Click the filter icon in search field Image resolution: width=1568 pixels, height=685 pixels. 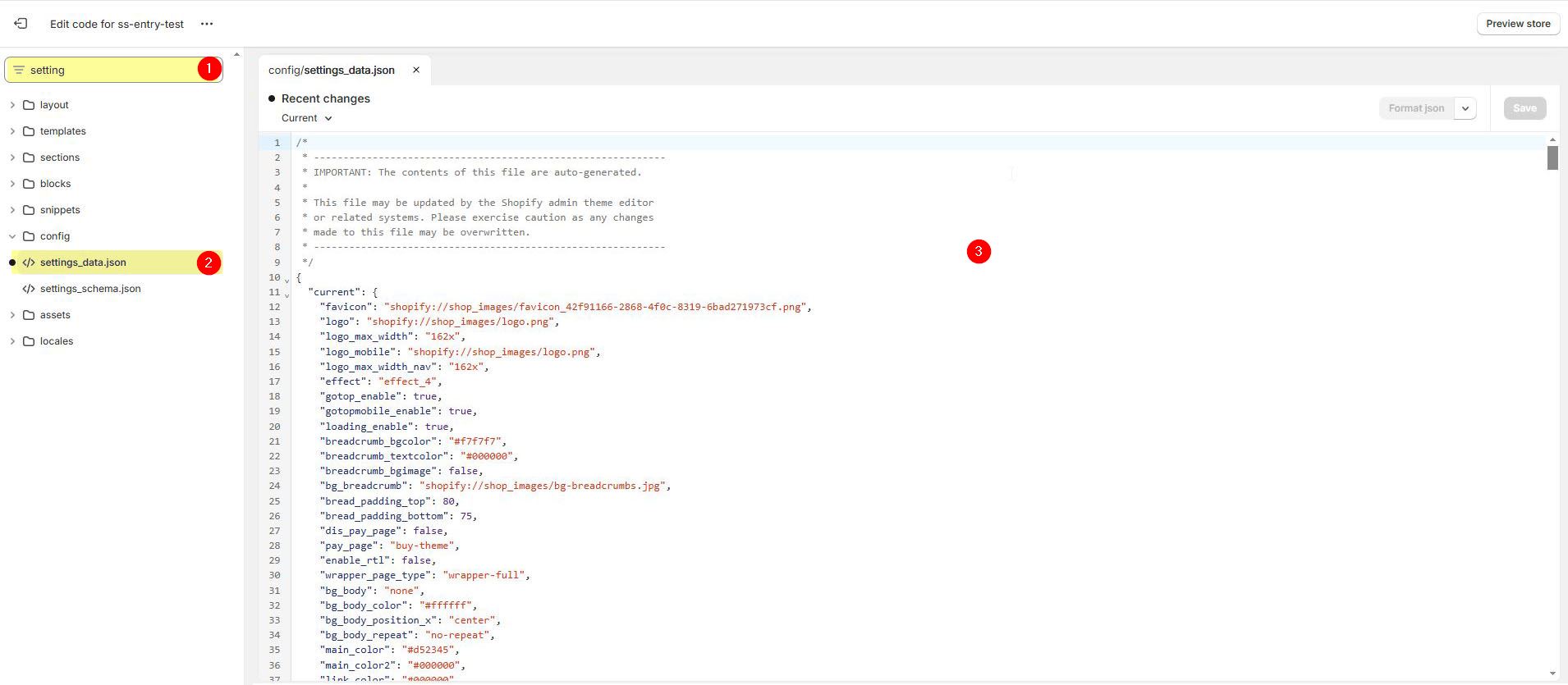(19, 70)
